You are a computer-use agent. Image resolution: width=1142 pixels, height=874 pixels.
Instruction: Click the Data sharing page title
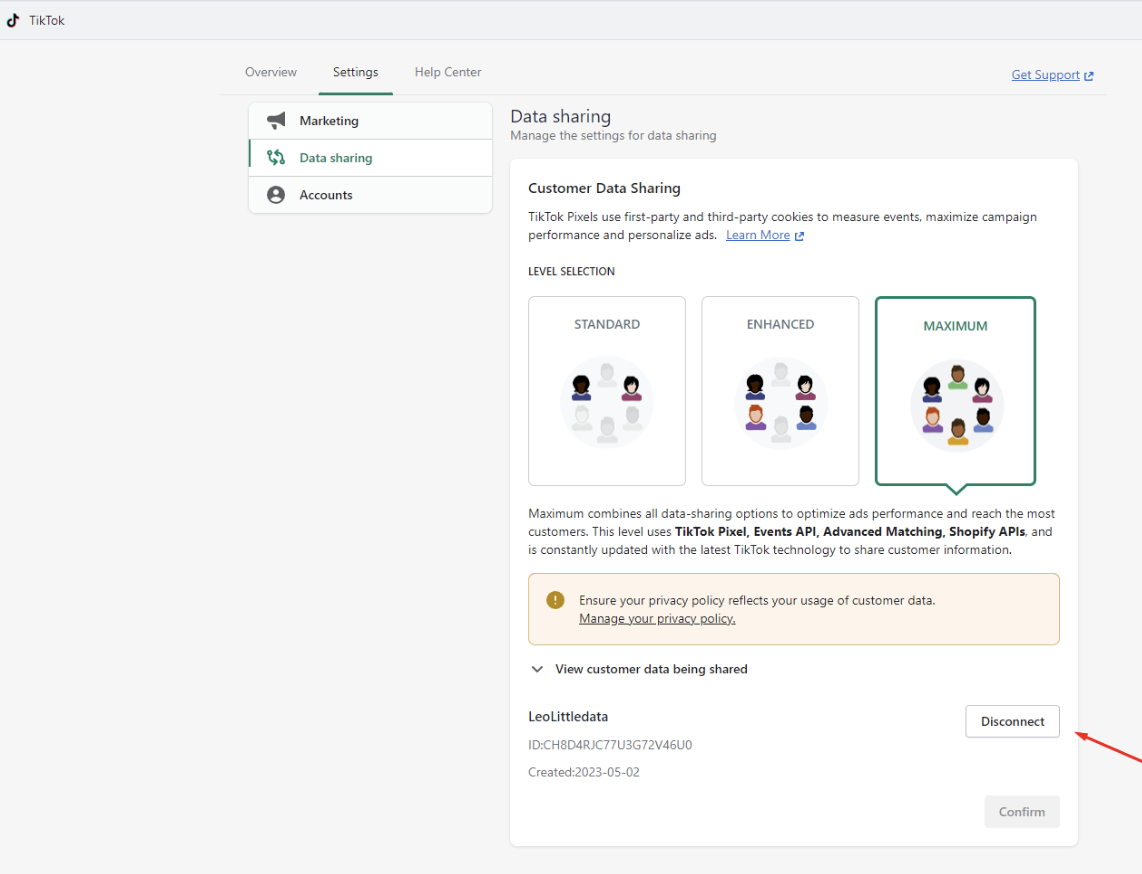point(560,117)
